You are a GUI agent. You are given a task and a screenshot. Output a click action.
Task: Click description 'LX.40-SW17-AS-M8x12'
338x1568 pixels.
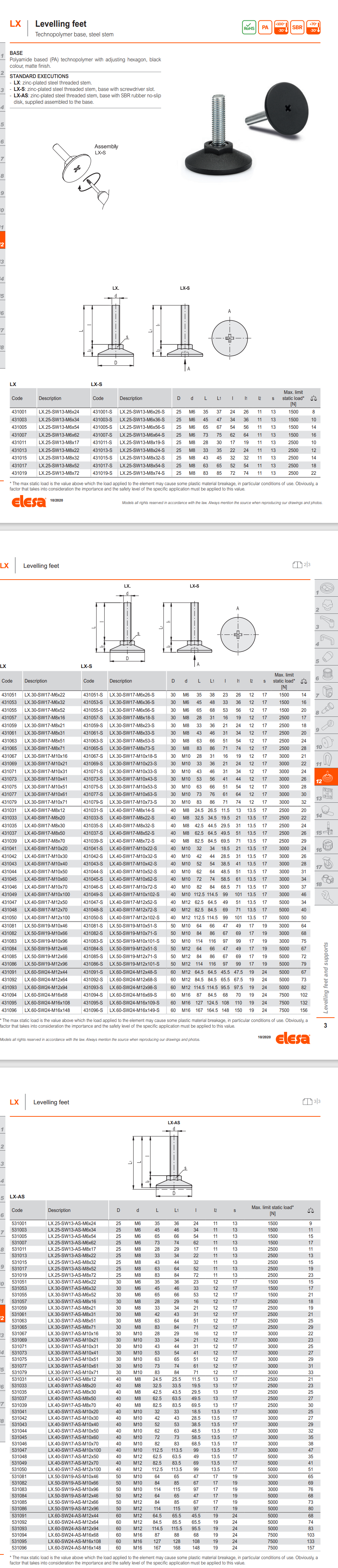[x=72, y=1379]
